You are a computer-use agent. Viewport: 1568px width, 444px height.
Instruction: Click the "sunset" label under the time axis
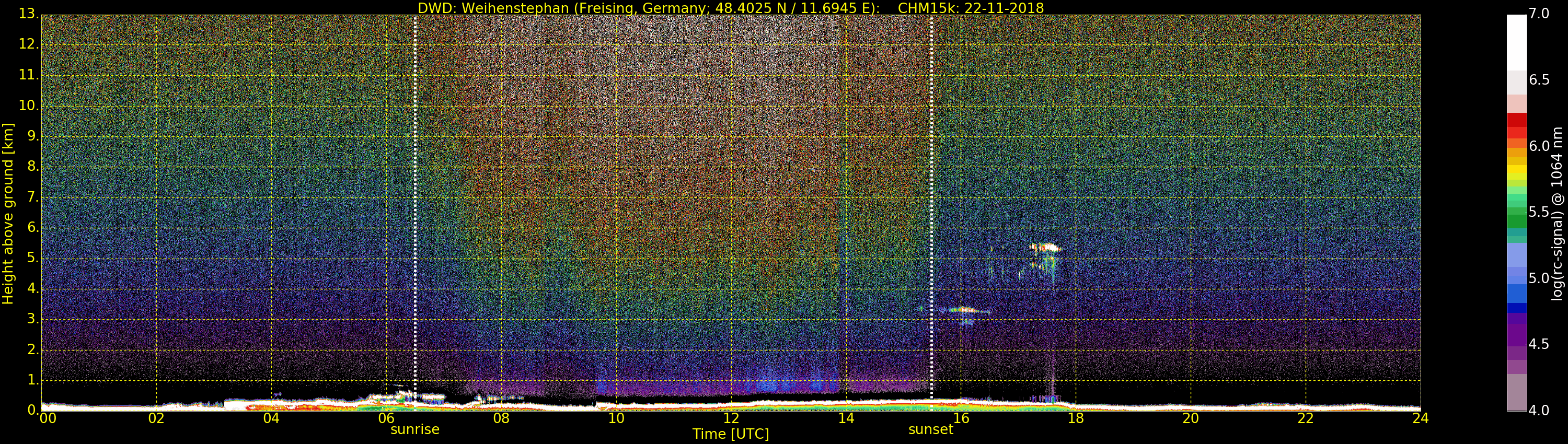(x=930, y=429)
